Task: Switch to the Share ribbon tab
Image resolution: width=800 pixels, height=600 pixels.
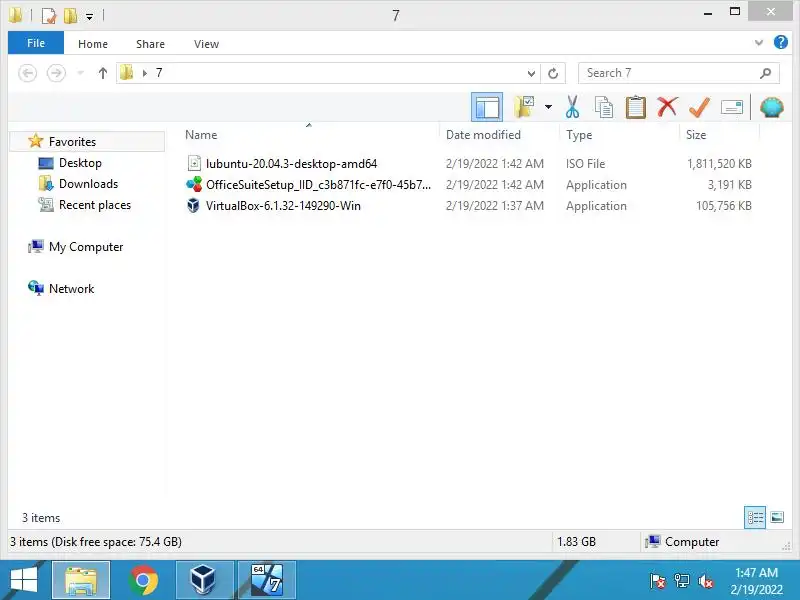Action: point(150,44)
